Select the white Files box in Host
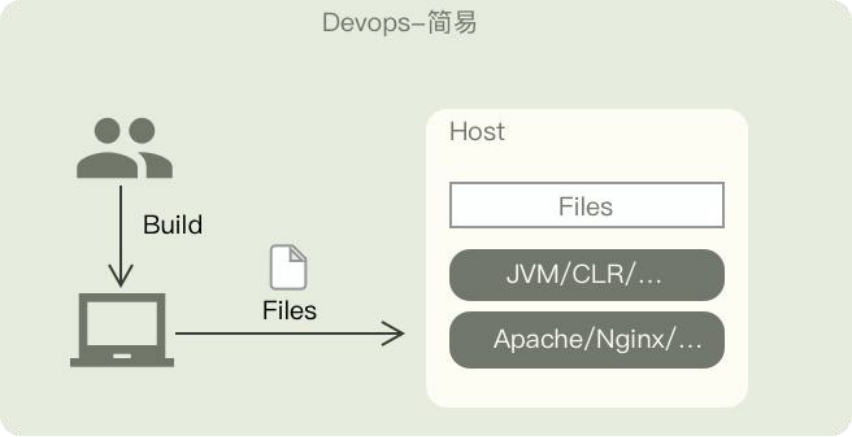852x437 pixels. (587, 205)
